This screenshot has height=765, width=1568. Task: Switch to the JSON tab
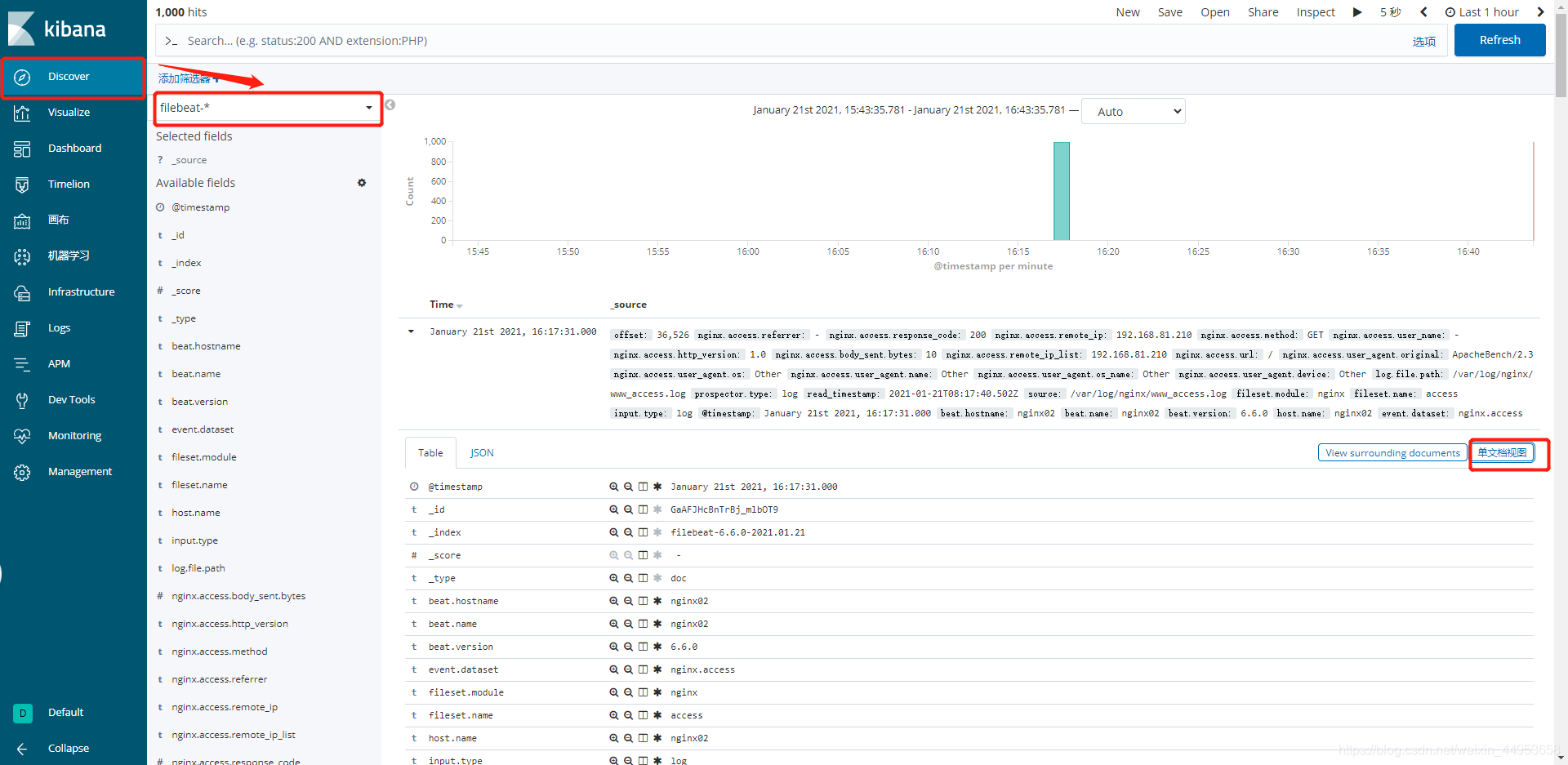pyautogui.click(x=482, y=453)
